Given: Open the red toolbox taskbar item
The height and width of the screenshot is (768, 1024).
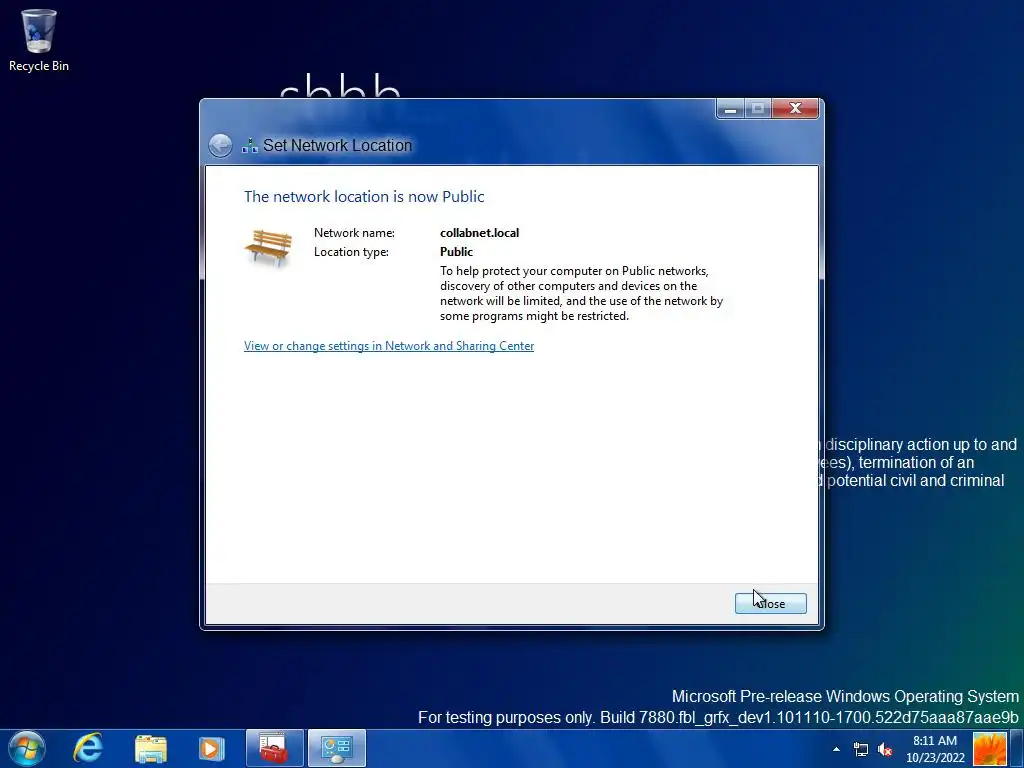Looking at the screenshot, I should coord(274,748).
